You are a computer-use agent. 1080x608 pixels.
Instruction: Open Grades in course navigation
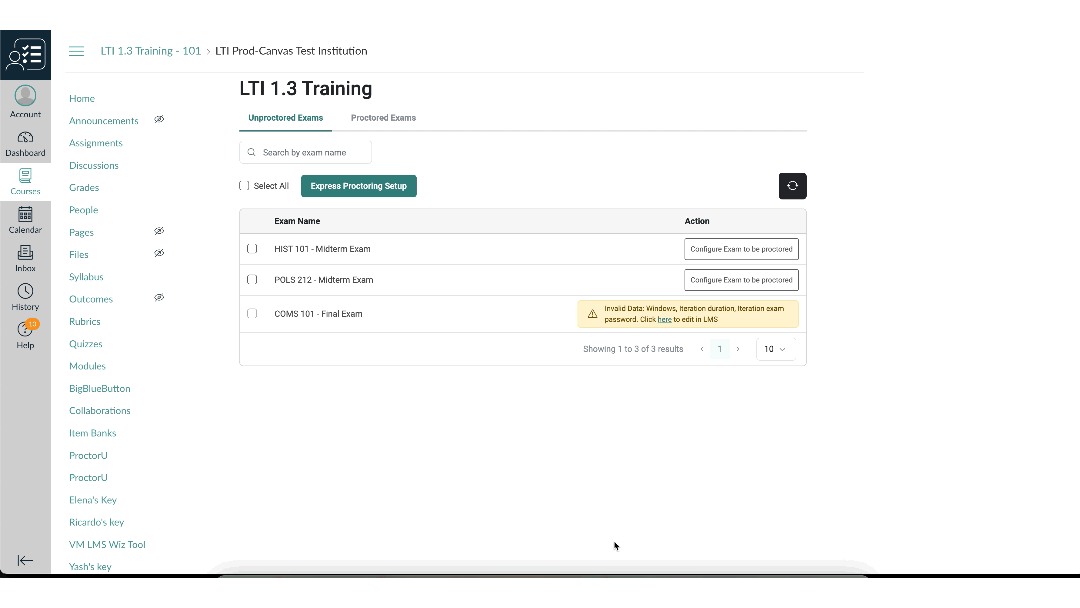point(84,187)
